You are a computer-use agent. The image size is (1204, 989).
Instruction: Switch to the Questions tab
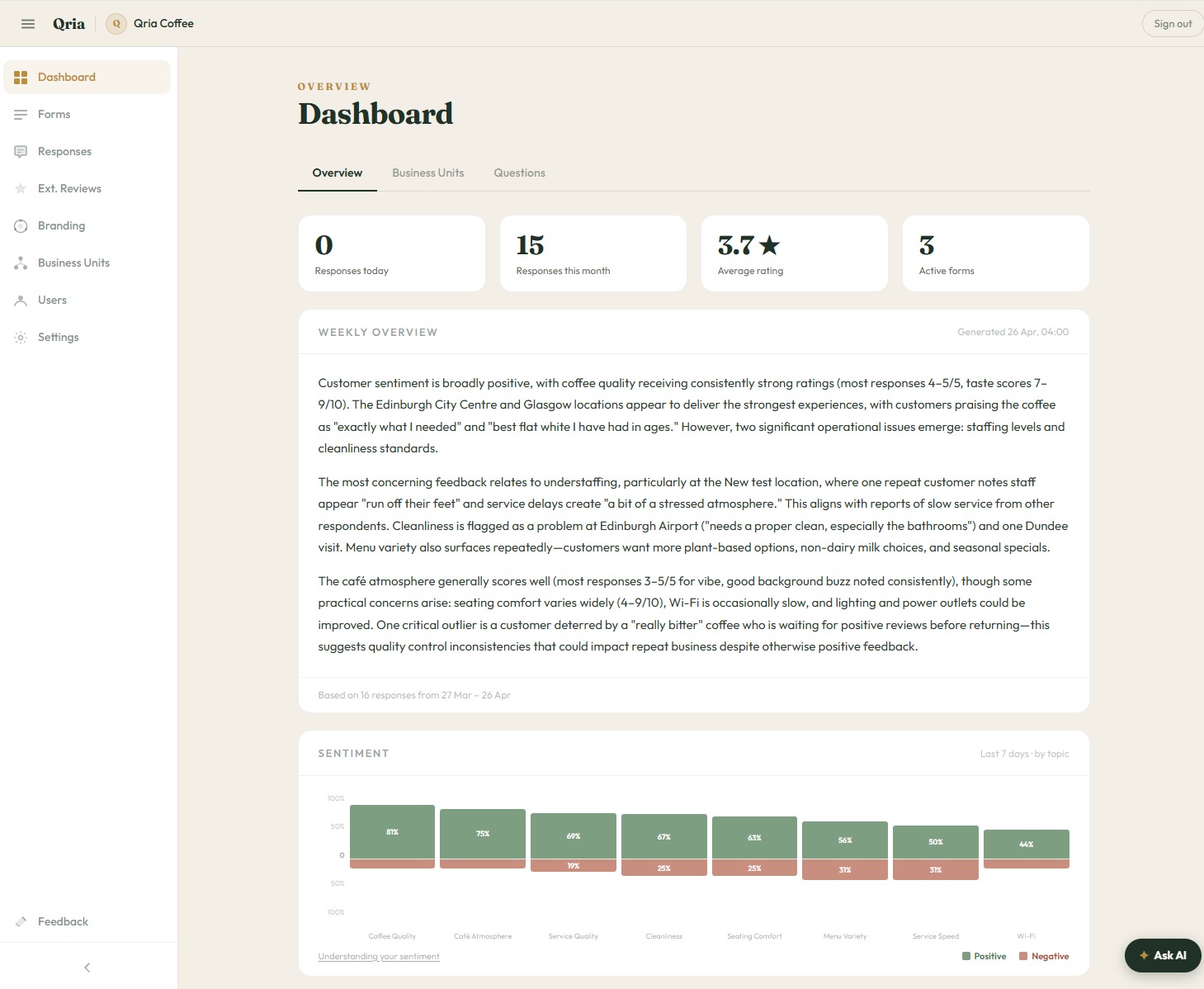tap(520, 173)
